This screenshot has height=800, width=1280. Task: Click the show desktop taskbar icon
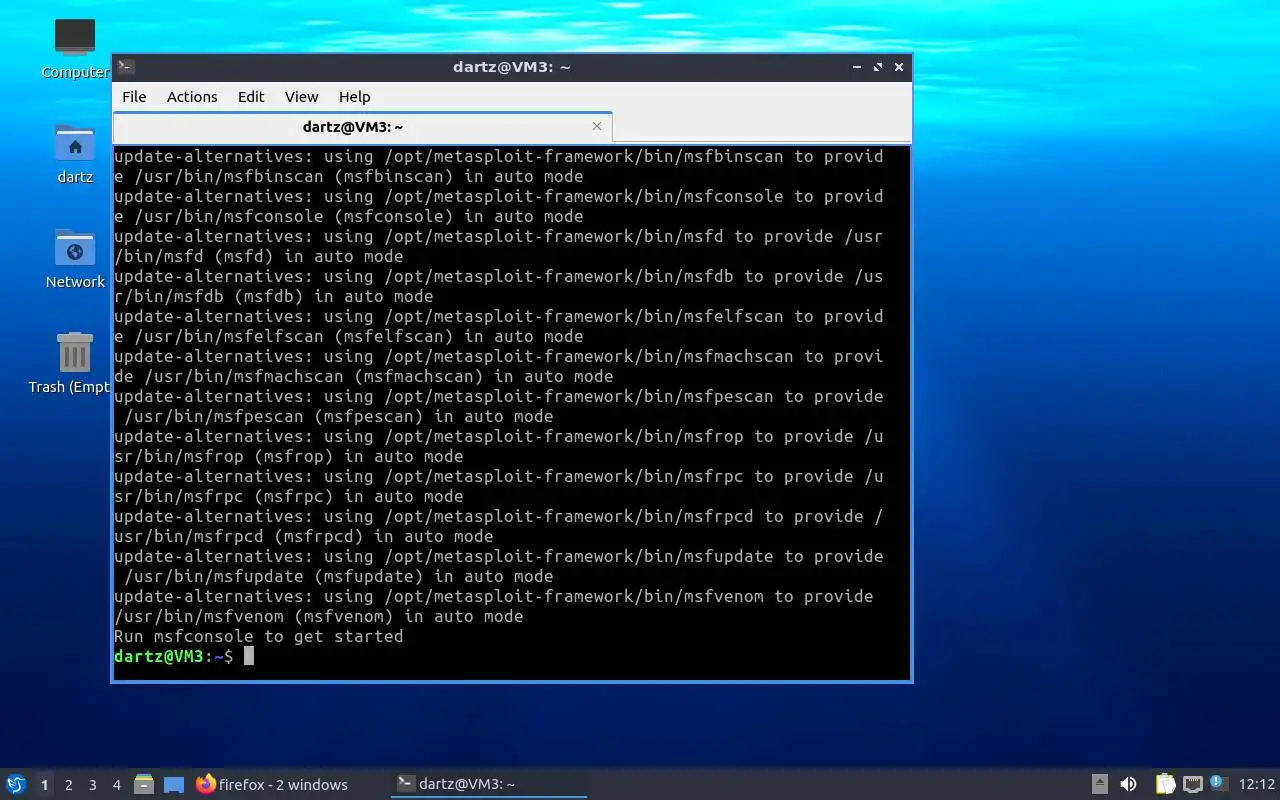[x=174, y=784]
